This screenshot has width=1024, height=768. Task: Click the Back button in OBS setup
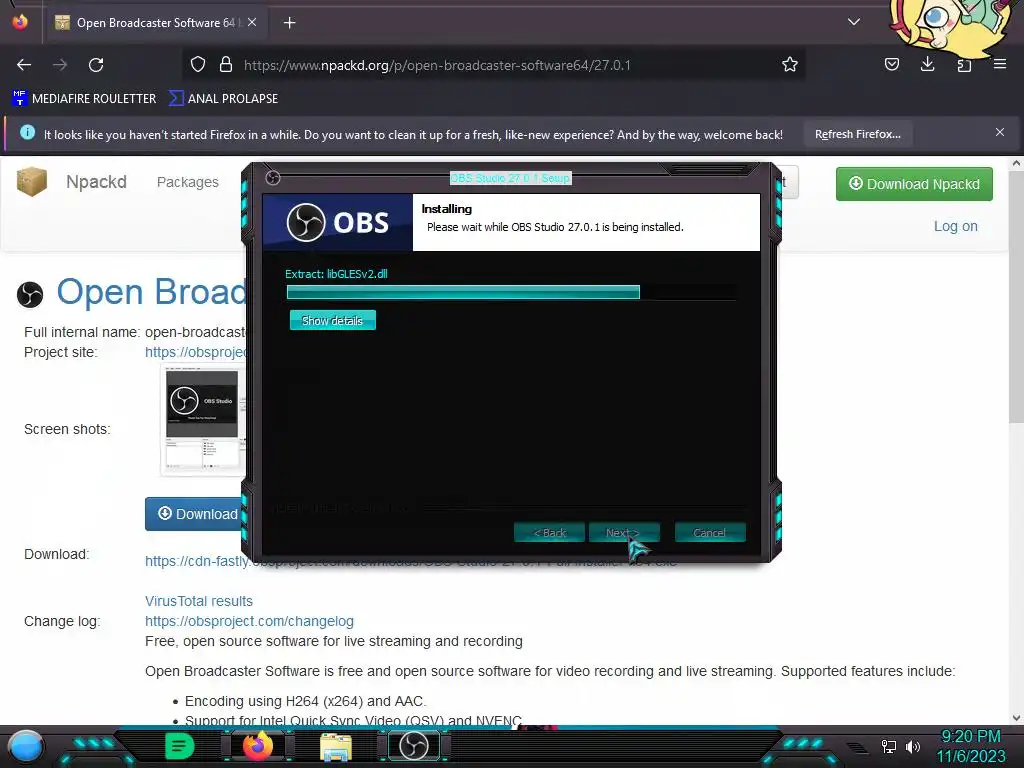point(549,533)
